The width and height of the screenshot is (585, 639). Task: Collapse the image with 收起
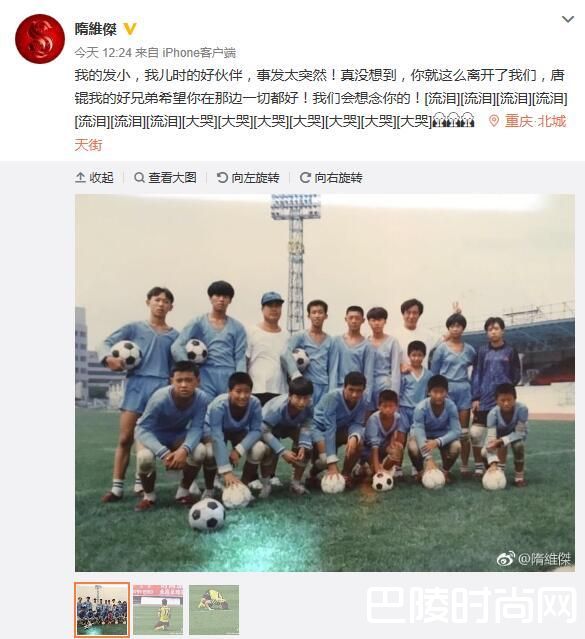tap(94, 178)
